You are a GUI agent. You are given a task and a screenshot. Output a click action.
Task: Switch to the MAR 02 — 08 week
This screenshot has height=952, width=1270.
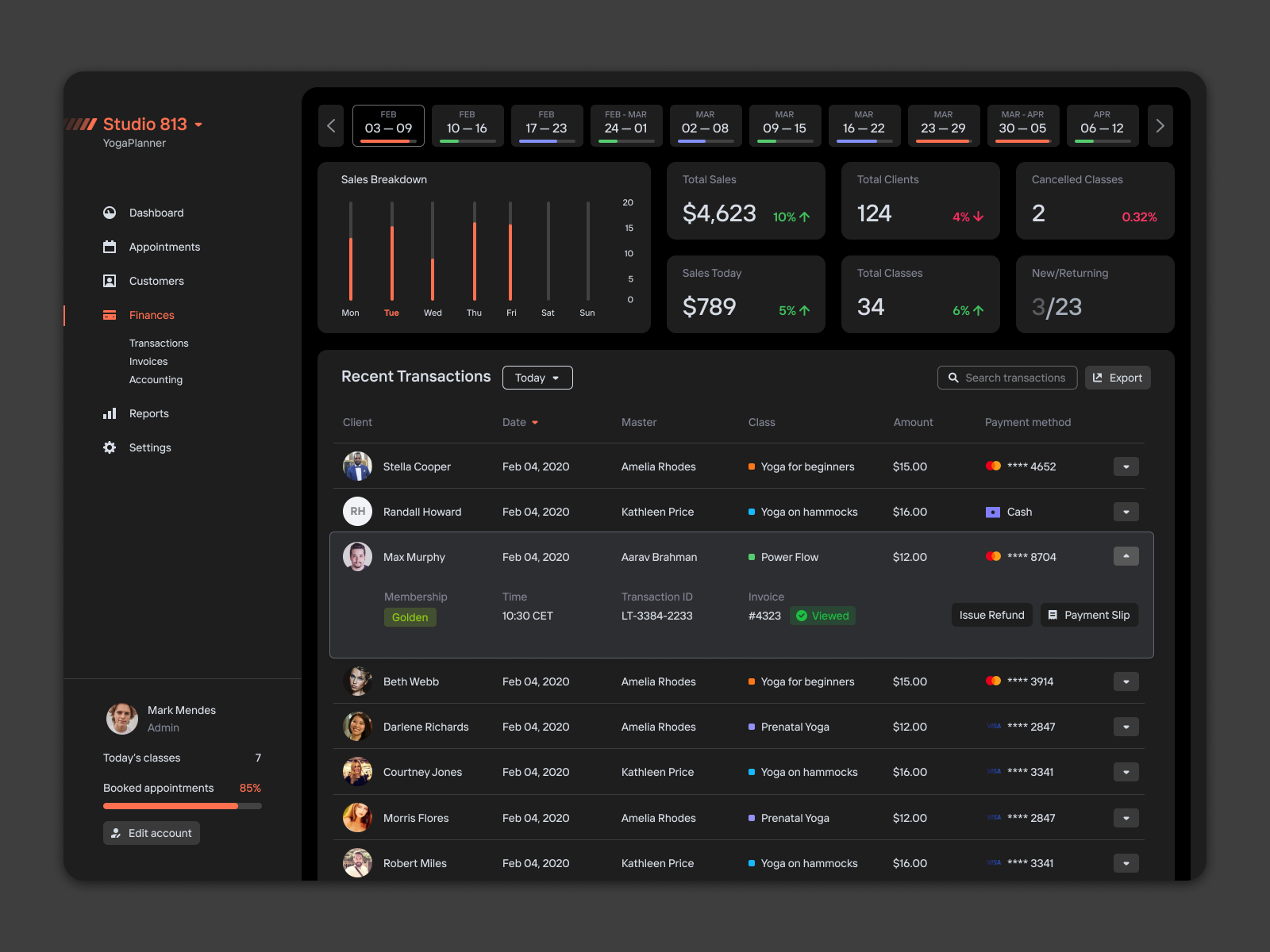tap(706, 125)
